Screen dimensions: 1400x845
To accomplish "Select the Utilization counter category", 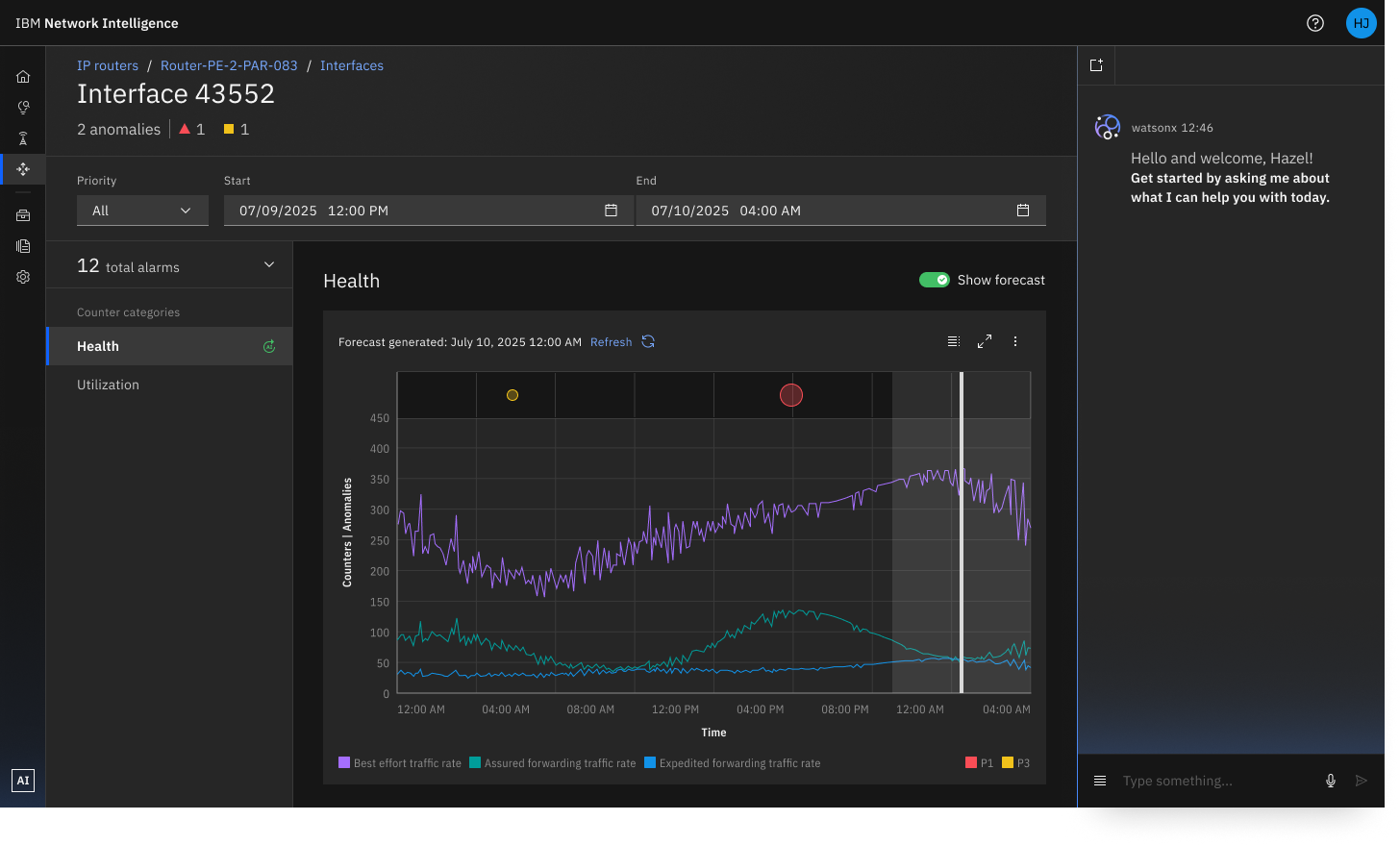I will [108, 384].
